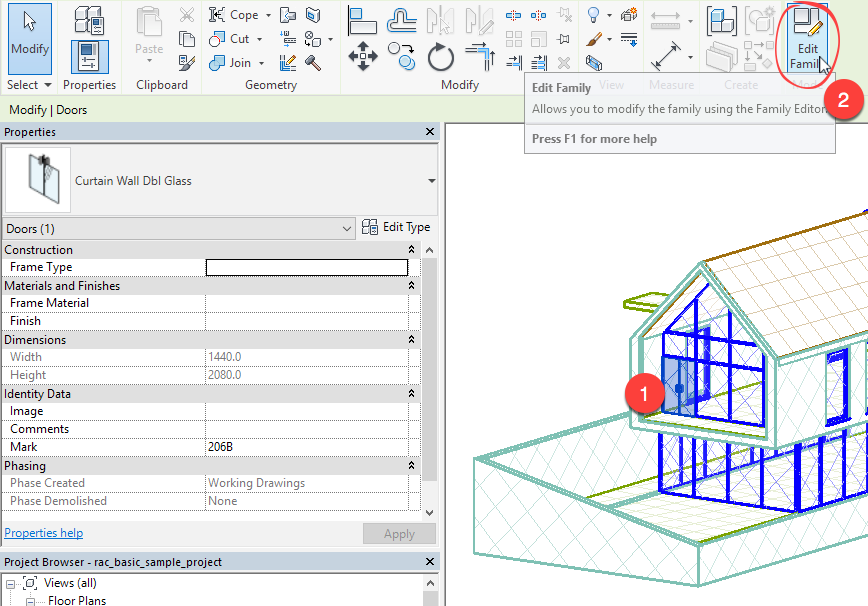The image size is (868, 606).
Task: Open the Aligned Dimension dropdown arrow
Action: (x=690, y=57)
